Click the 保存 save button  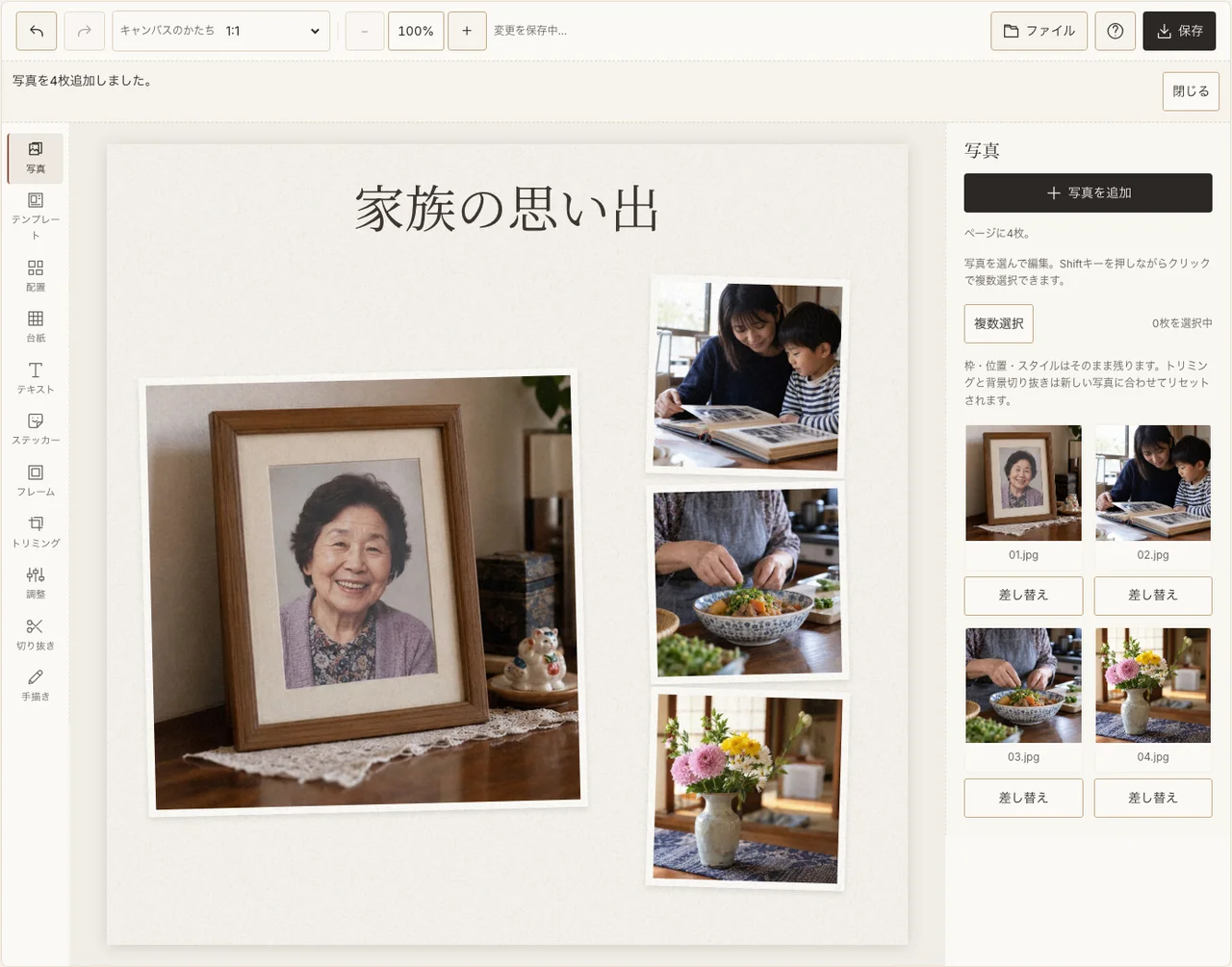(x=1180, y=31)
